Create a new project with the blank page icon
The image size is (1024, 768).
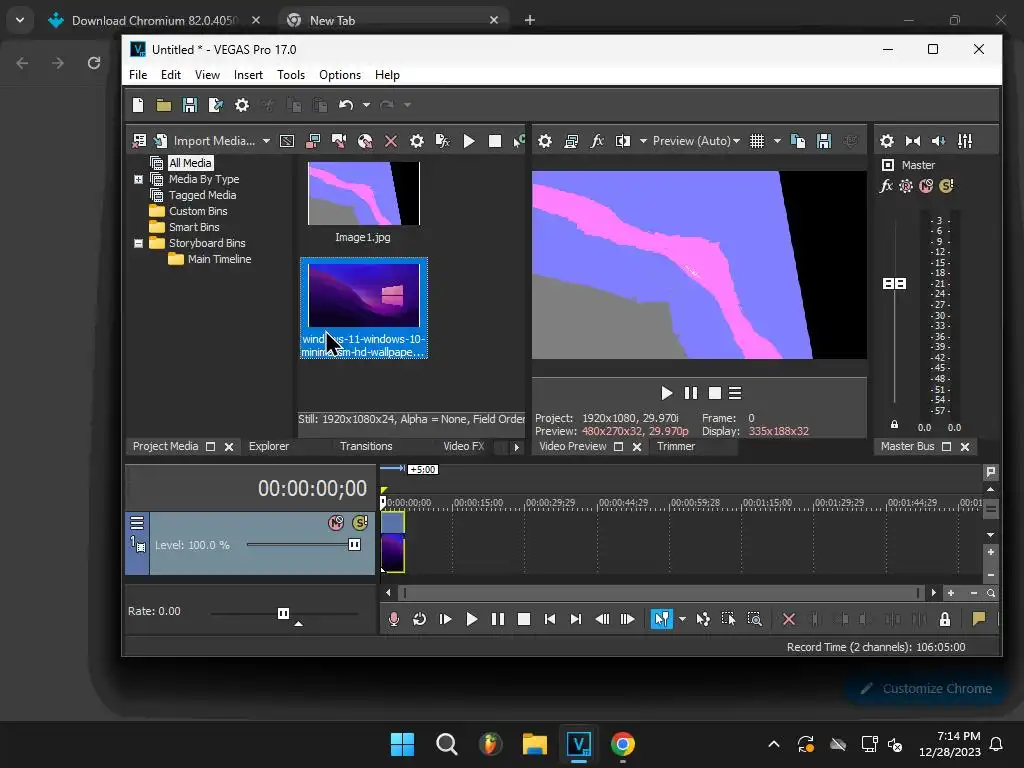click(138, 105)
